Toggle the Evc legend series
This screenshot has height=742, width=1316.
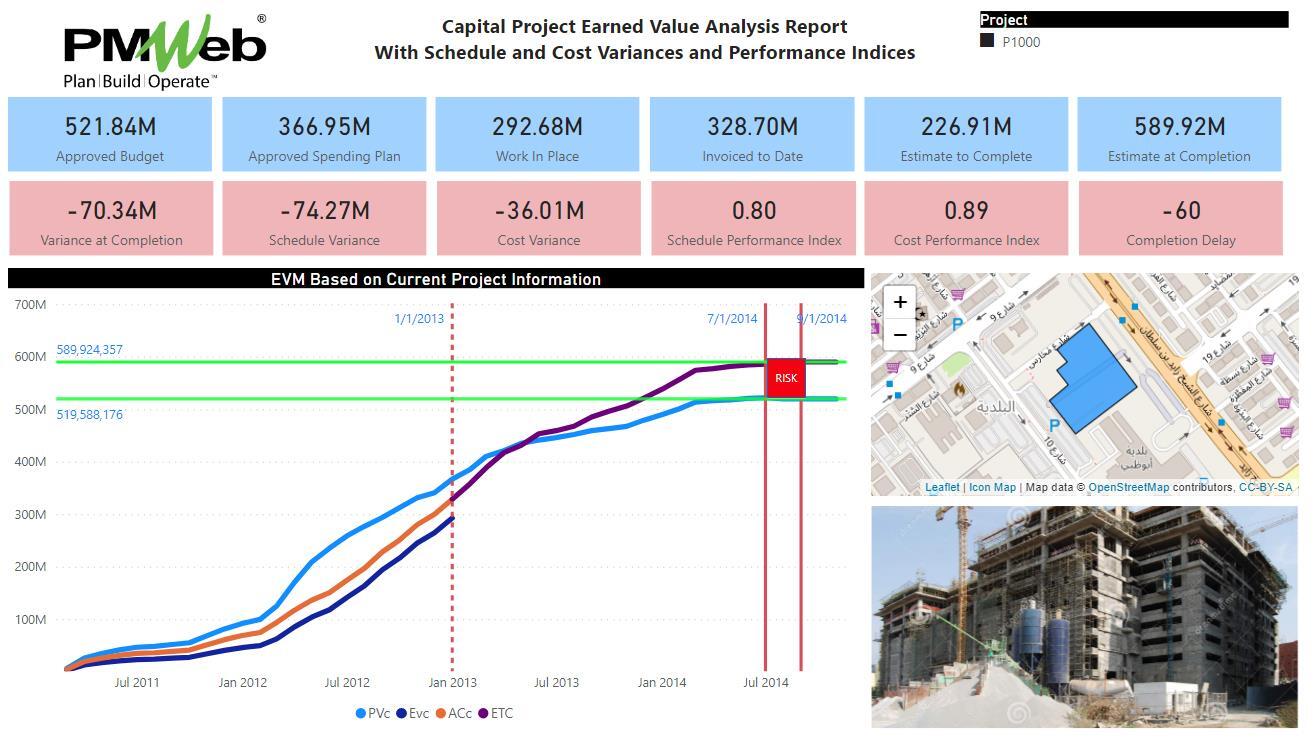413,713
